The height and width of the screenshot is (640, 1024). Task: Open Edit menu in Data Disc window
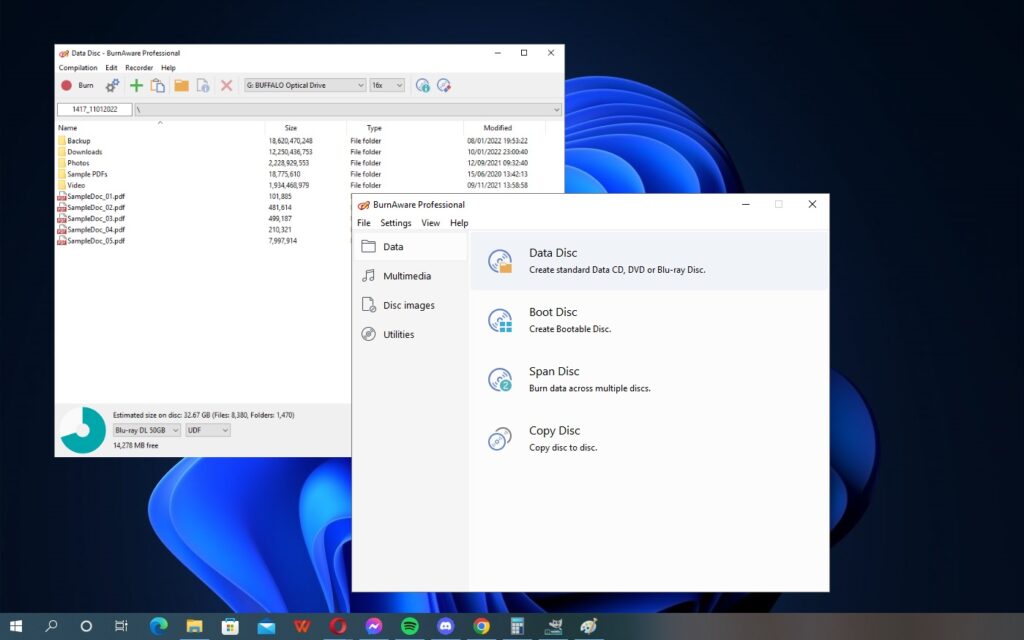(x=111, y=67)
